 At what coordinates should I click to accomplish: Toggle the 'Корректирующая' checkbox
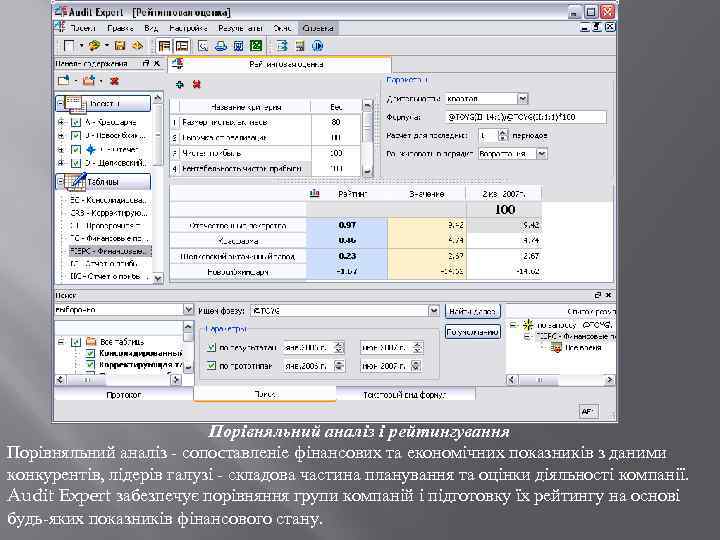pyautogui.click(x=90, y=365)
